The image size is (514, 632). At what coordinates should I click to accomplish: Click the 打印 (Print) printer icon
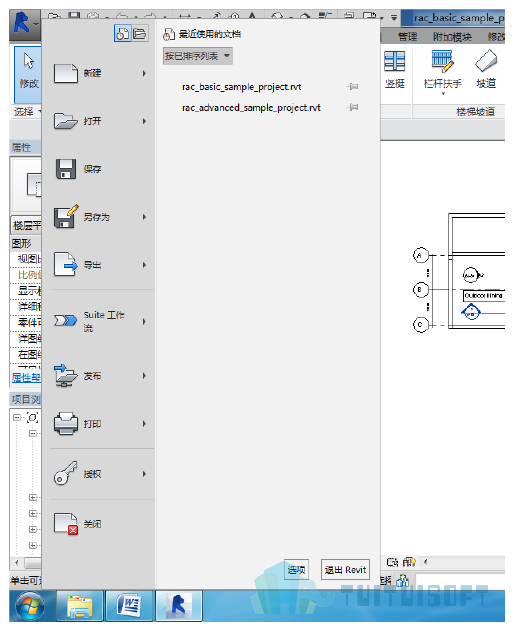66,423
